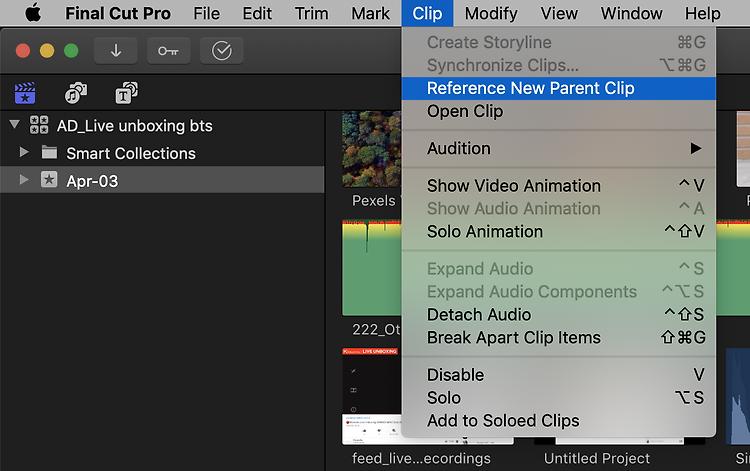Select the 222_Ot green audio waveform clip
The width and height of the screenshot is (750, 471).
[372, 268]
